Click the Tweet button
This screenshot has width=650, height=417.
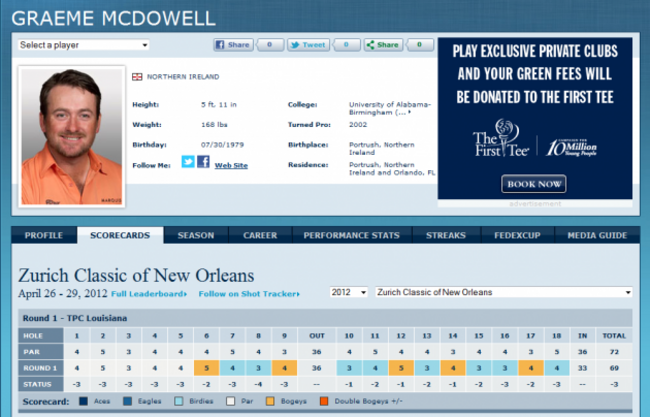tap(308, 45)
